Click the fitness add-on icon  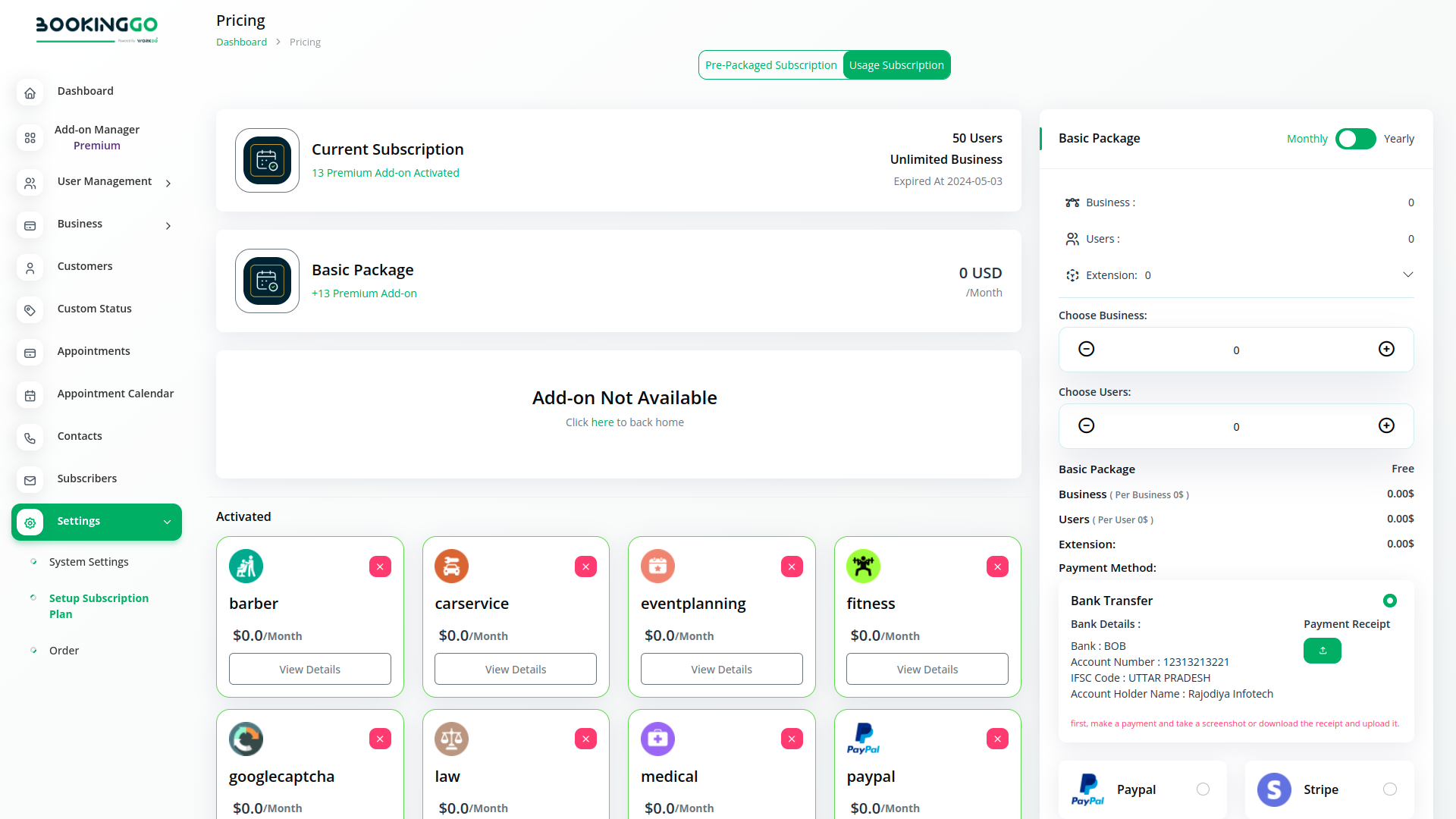[863, 566]
